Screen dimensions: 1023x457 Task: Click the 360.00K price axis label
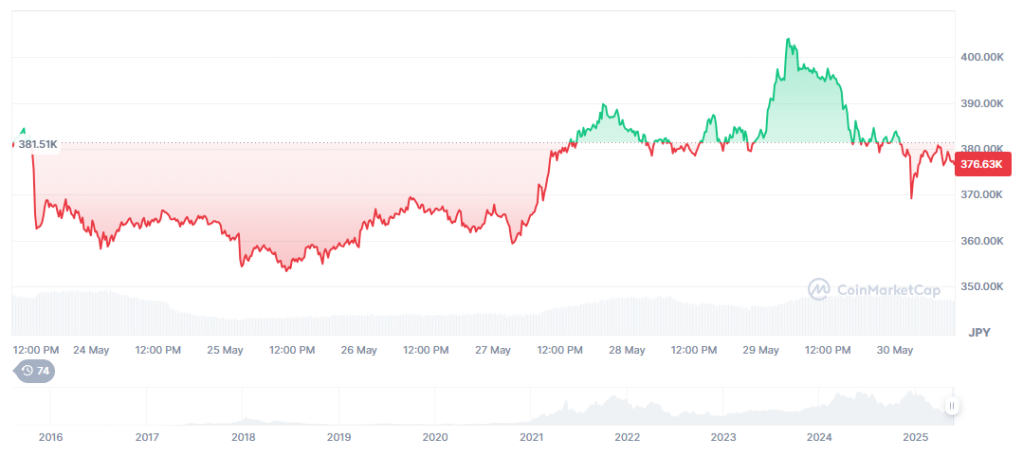[x=984, y=241]
